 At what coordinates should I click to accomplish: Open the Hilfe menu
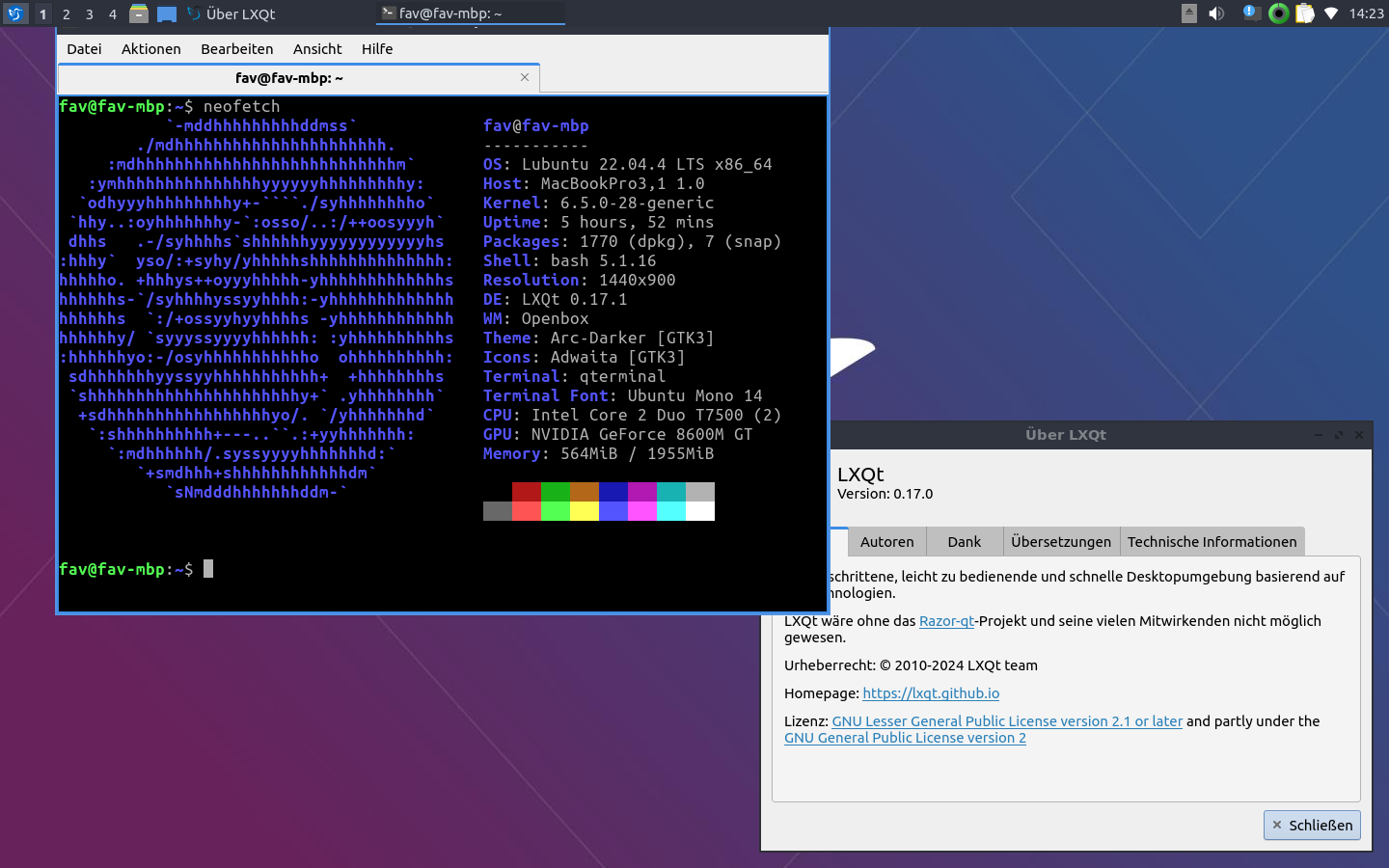pos(377,49)
